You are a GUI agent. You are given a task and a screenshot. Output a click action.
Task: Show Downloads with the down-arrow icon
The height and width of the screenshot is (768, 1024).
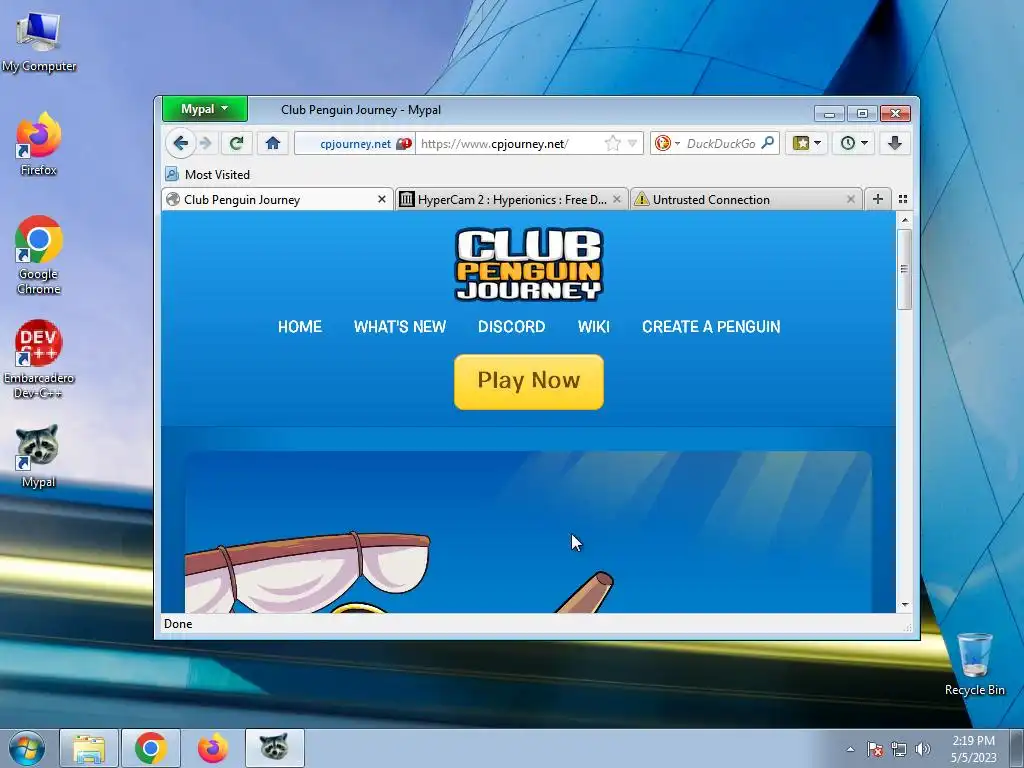895,143
